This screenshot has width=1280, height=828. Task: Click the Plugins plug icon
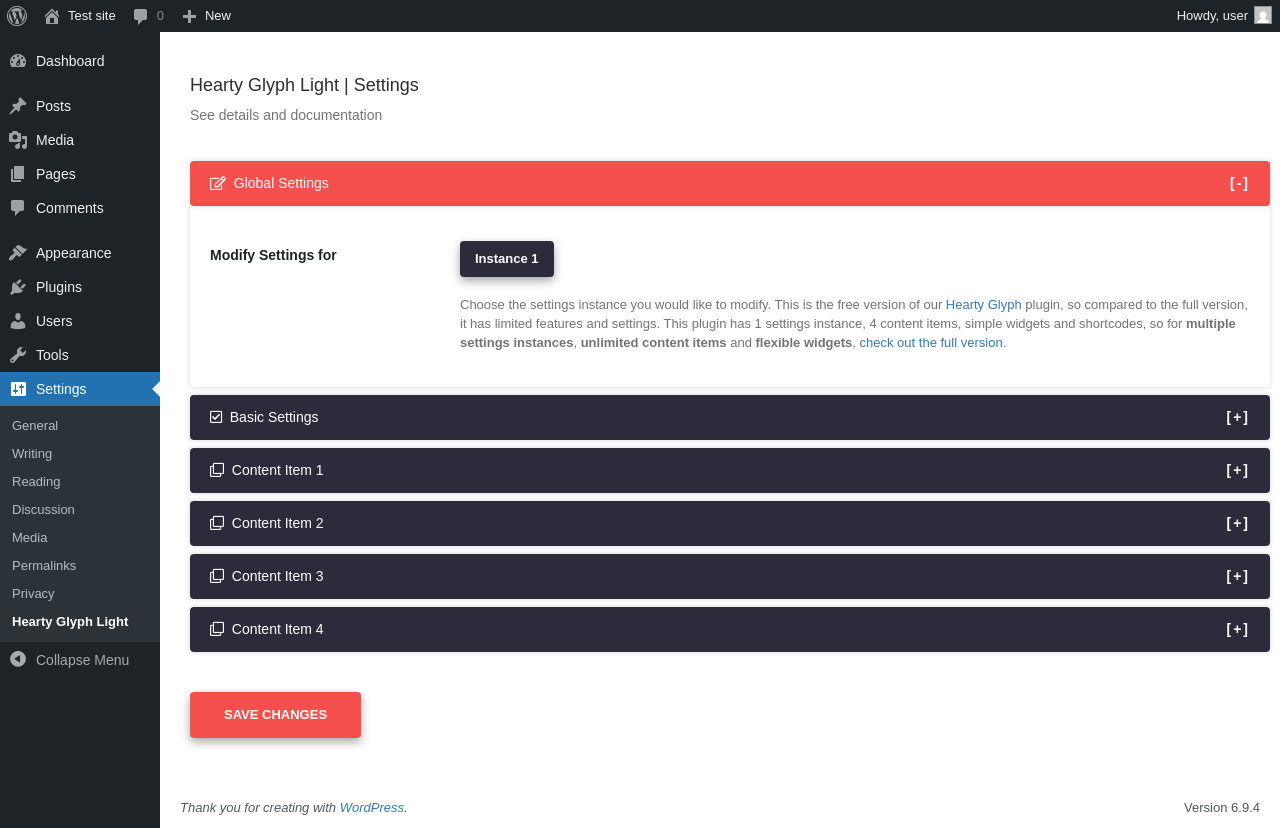tap(18, 287)
